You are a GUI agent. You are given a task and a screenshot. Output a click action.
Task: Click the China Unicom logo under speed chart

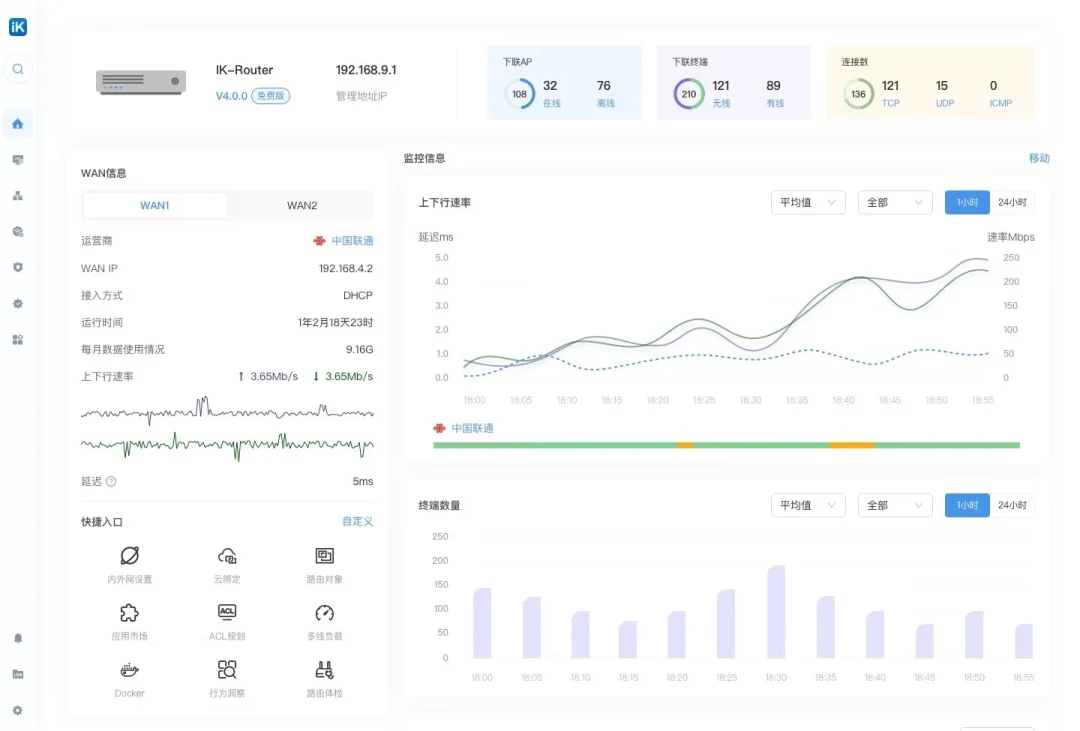(x=439, y=429)
